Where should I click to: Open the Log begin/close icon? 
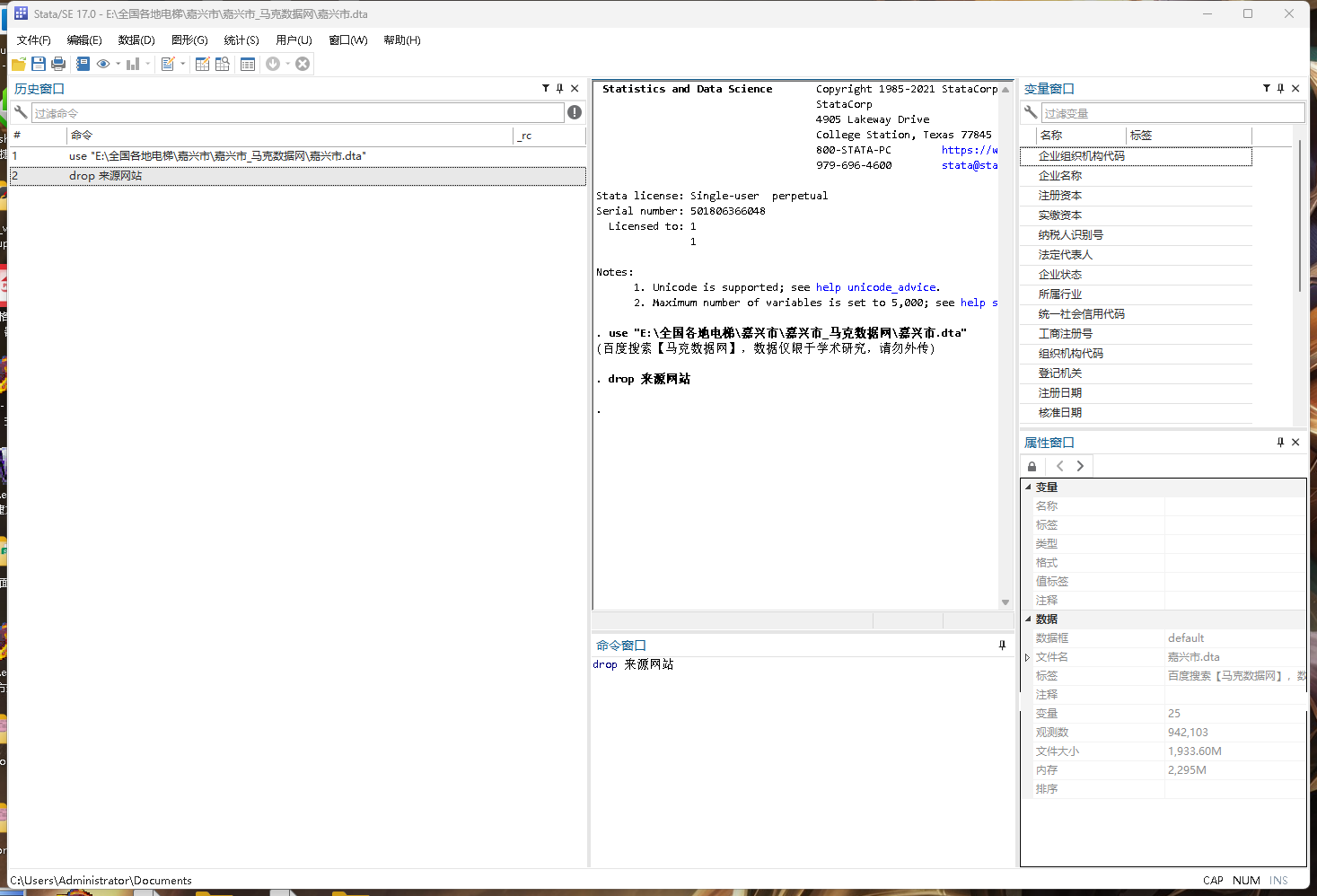[x=83, y=63]
